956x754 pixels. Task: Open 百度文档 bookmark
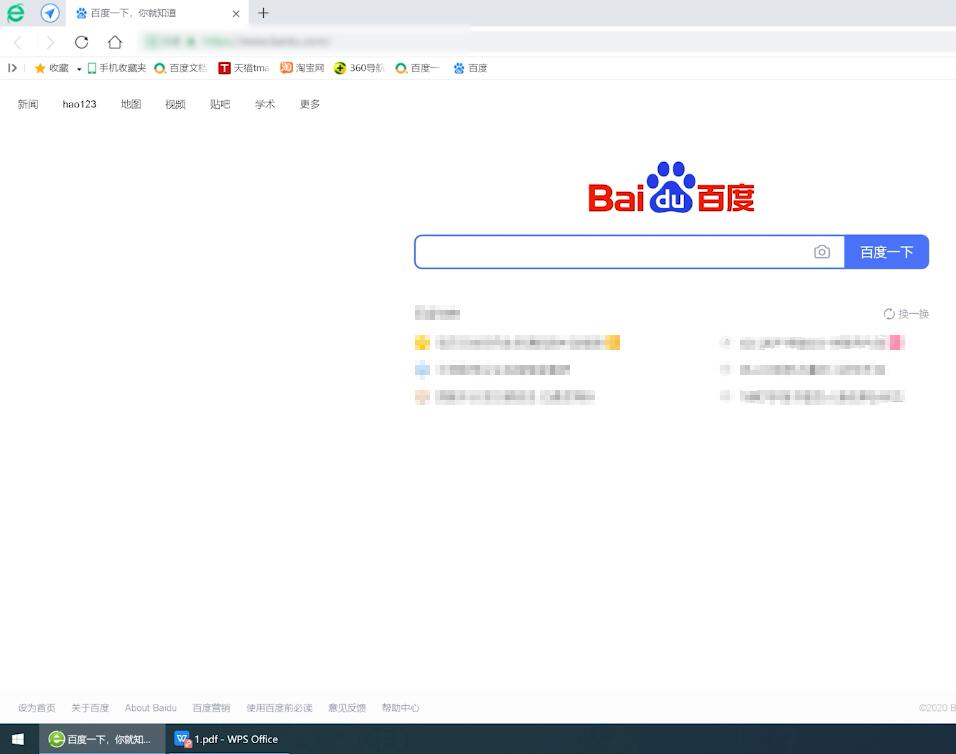pyautogui.click(x=180, y=68)
